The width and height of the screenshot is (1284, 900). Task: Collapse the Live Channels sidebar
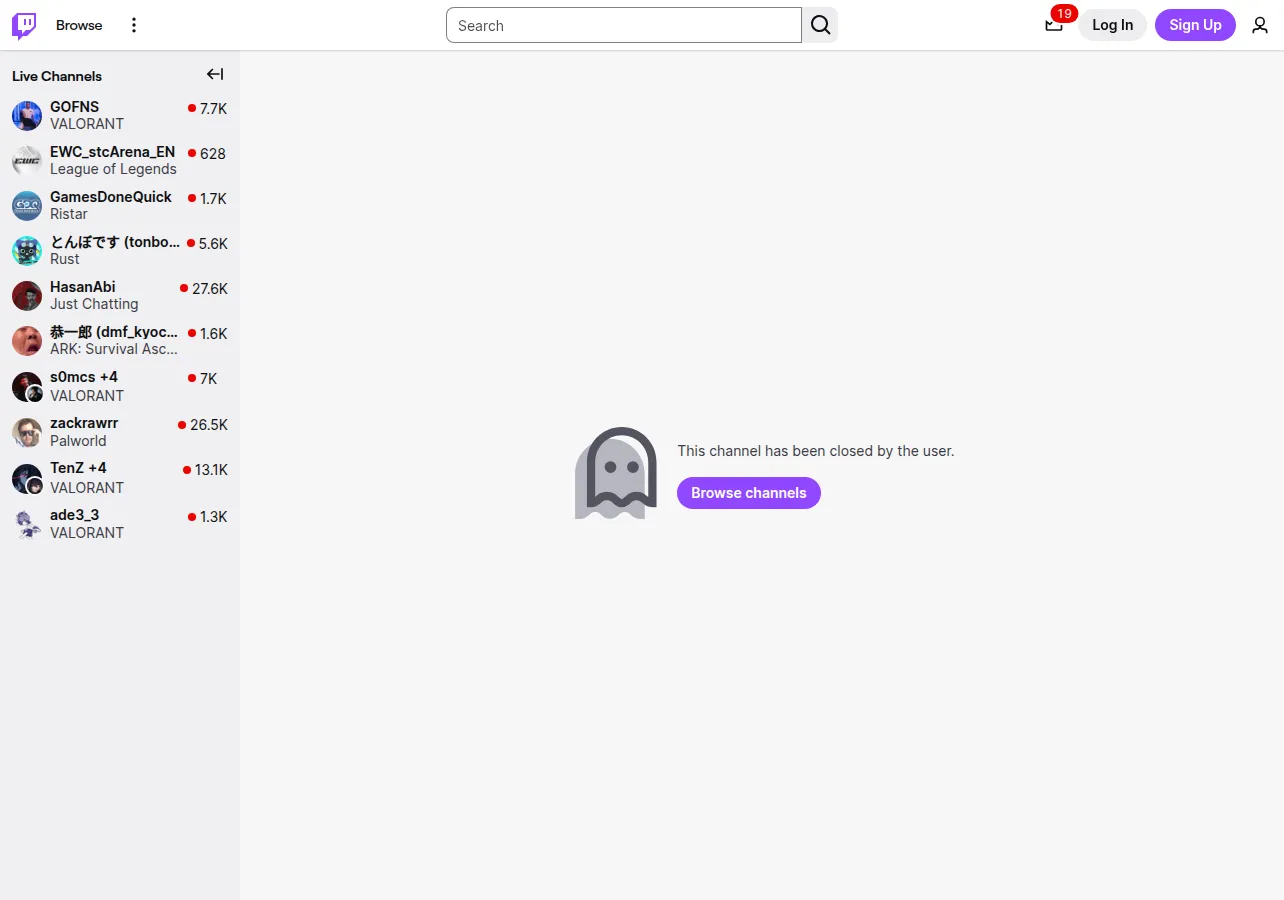(215, 74)
